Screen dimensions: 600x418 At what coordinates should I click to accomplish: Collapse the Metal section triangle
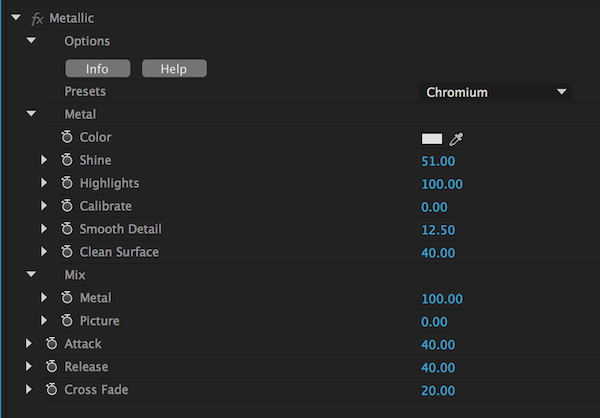(x=31, y=115)
